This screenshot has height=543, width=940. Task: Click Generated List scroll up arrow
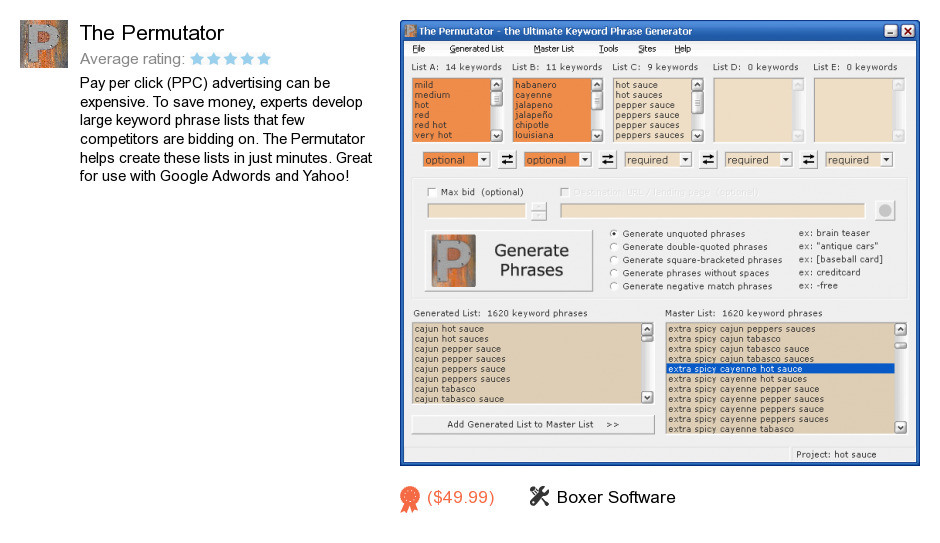(647, 328)
